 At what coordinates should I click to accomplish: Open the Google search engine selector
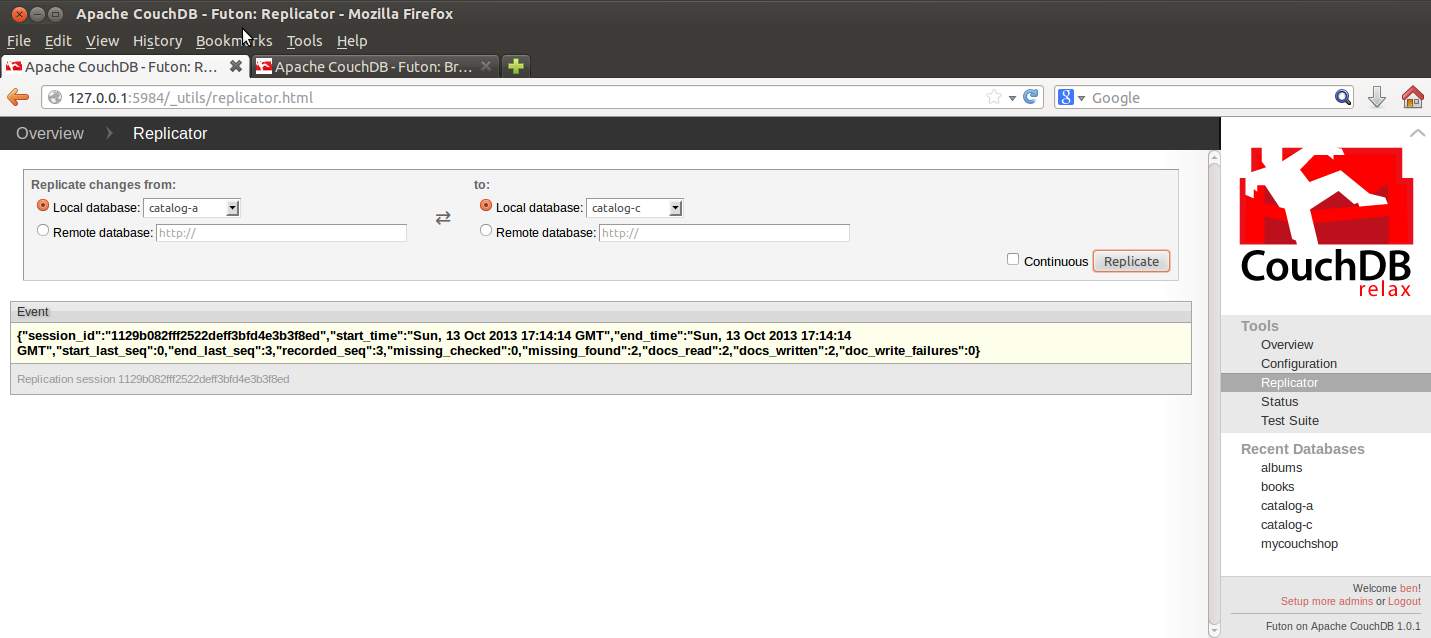click(1071, 97)
